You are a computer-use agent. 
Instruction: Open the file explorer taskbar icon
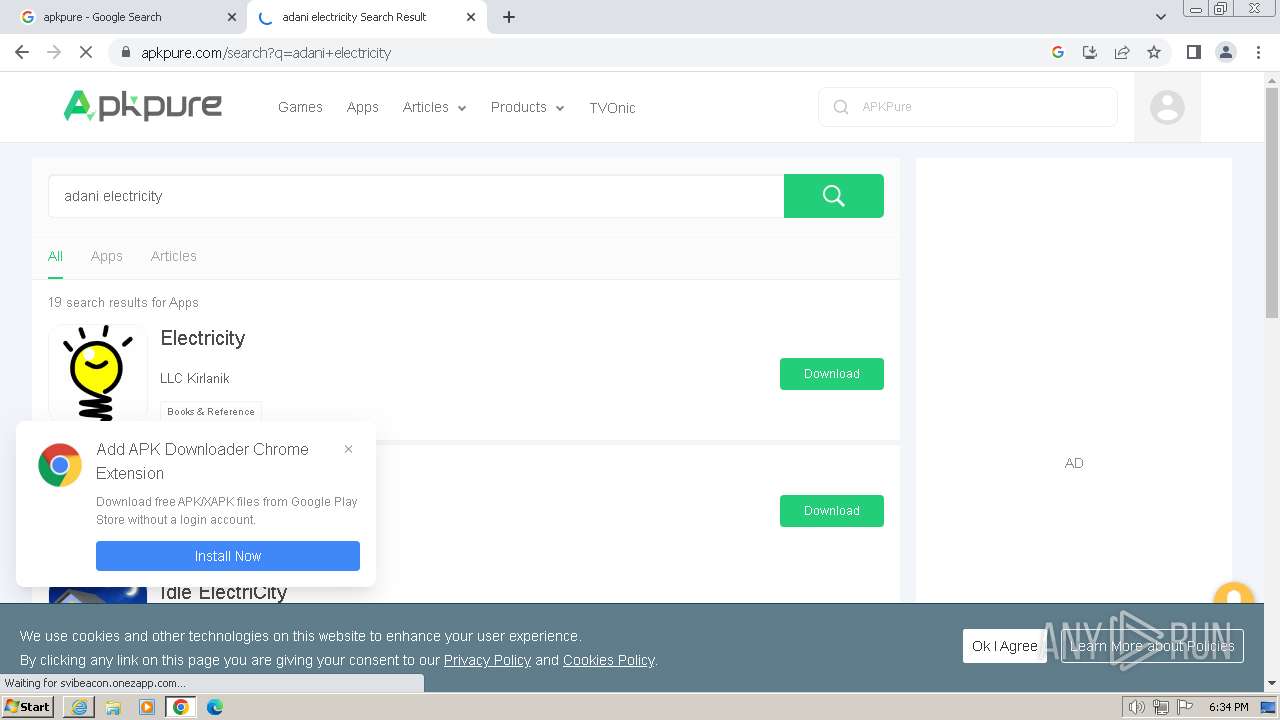point(113,707)
